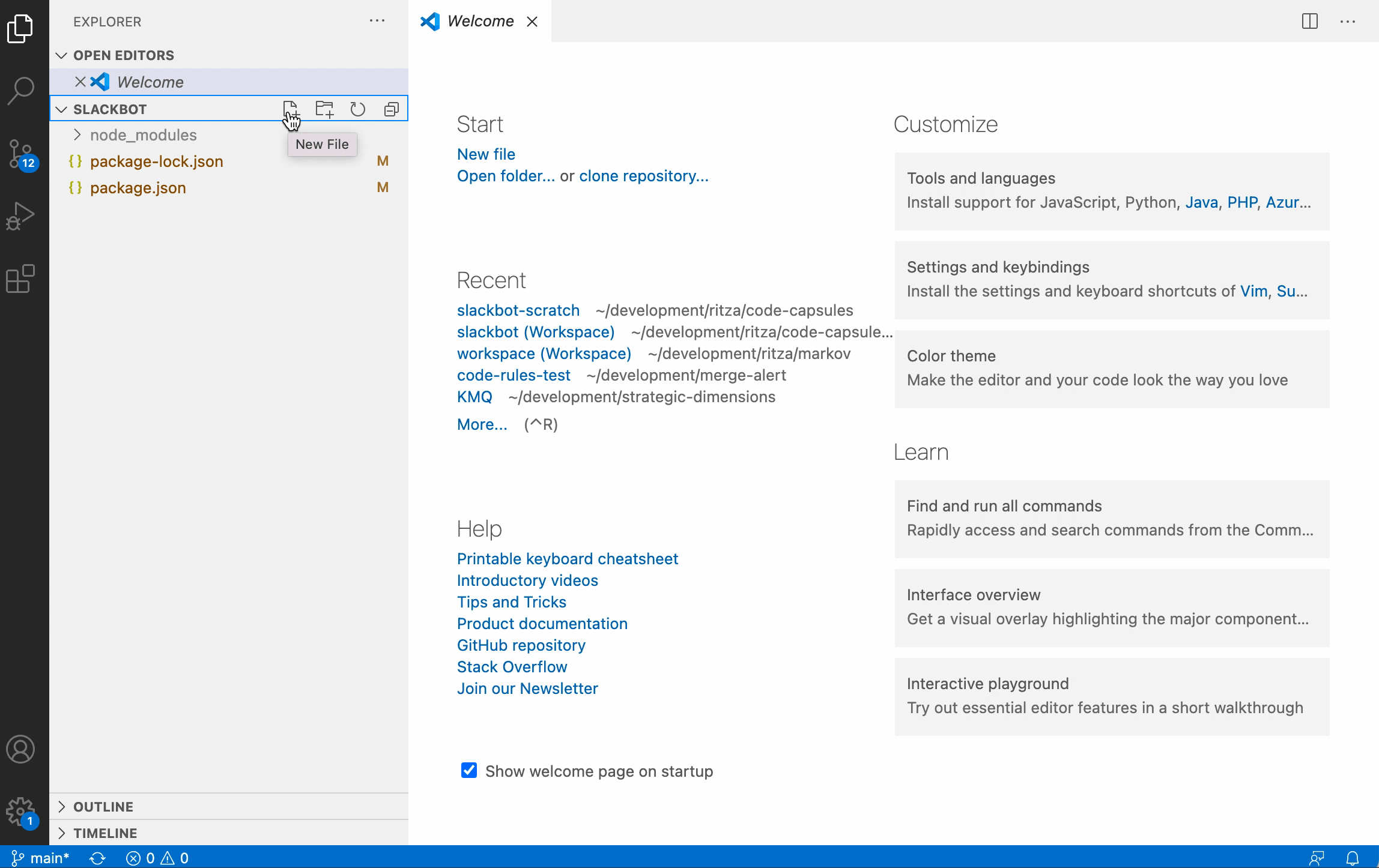The width and height of the screenshot is (1379, 868).
Task: Open the Explorer more actions menu
Action: 377,21
